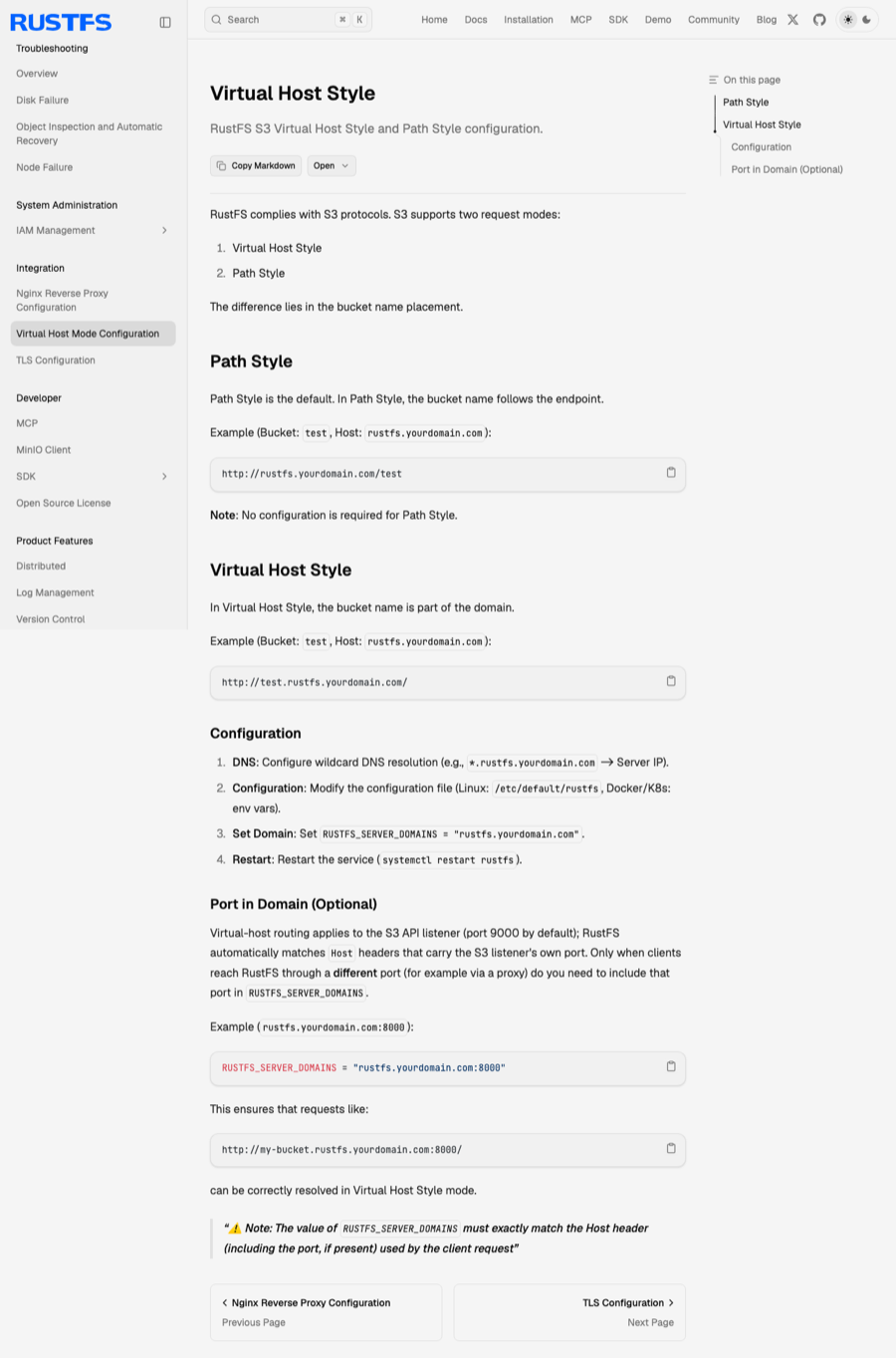
Task: Collapse the sidebar with the panel icon
Action: tap(165, 22)
